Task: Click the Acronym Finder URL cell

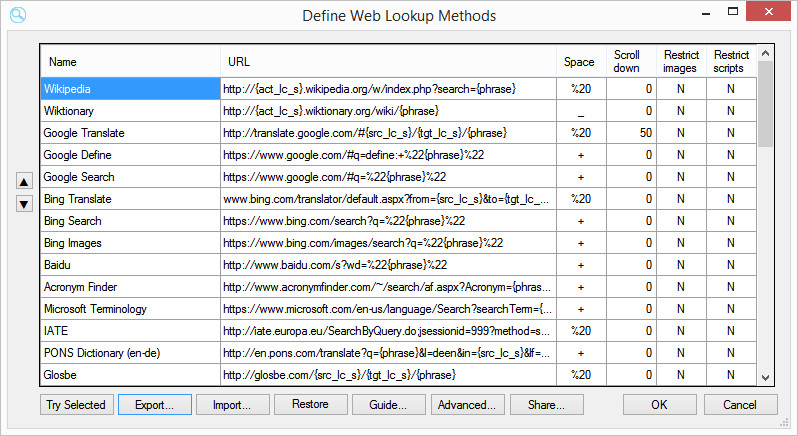Action: click(x=388, y=287)
